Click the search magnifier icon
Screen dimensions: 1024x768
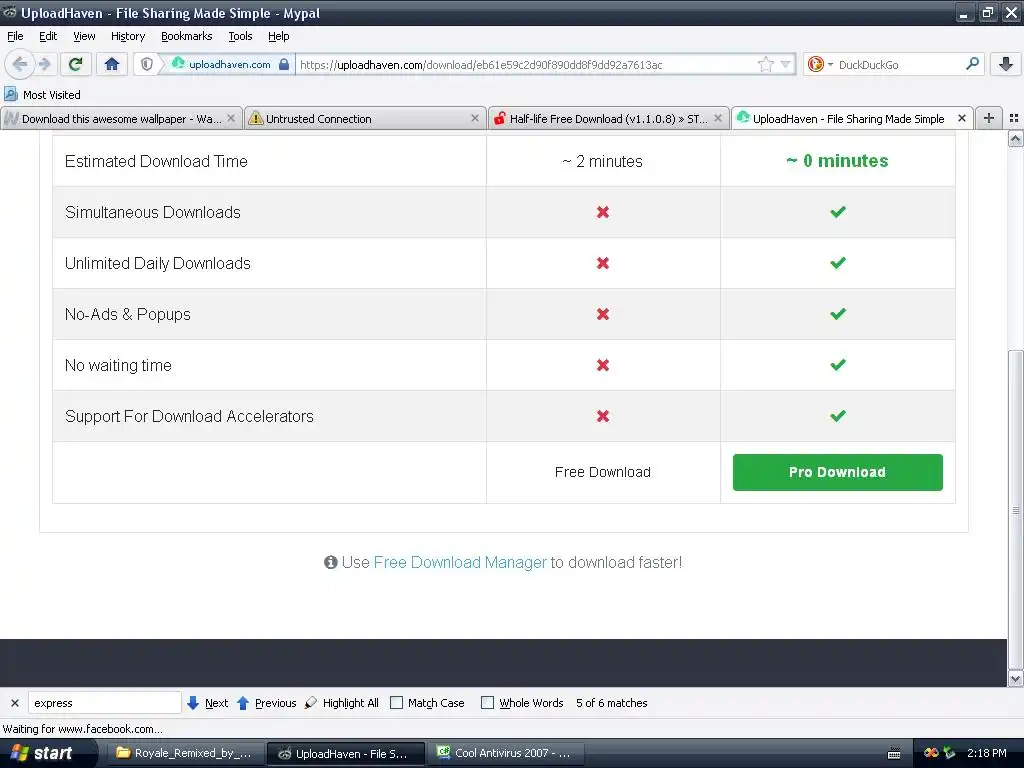[x=972, y=64]
